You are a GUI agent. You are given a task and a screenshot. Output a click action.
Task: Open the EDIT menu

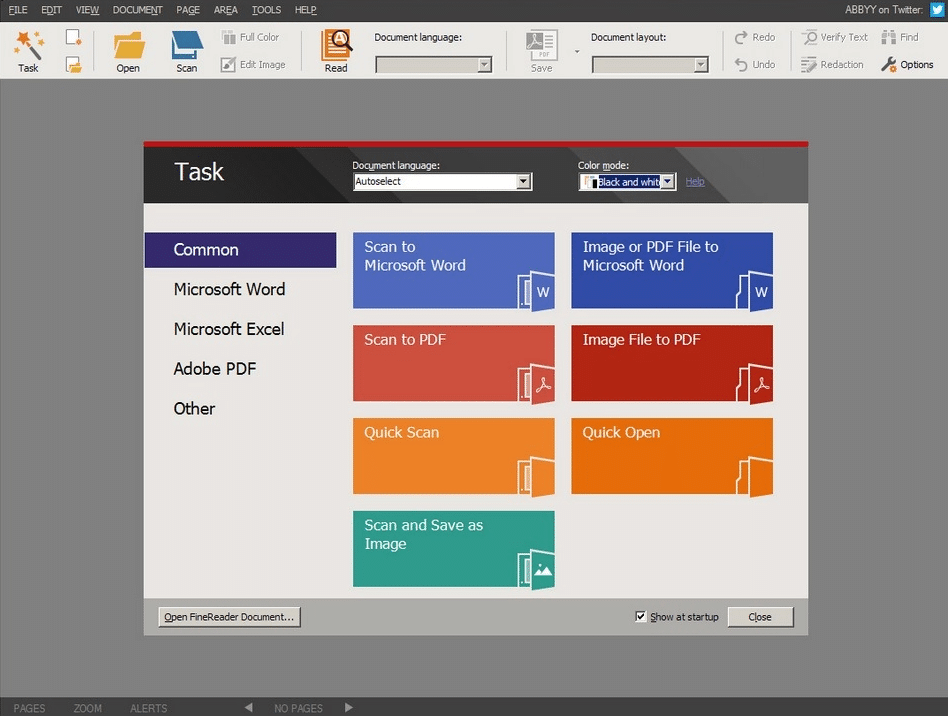[51, 10]
